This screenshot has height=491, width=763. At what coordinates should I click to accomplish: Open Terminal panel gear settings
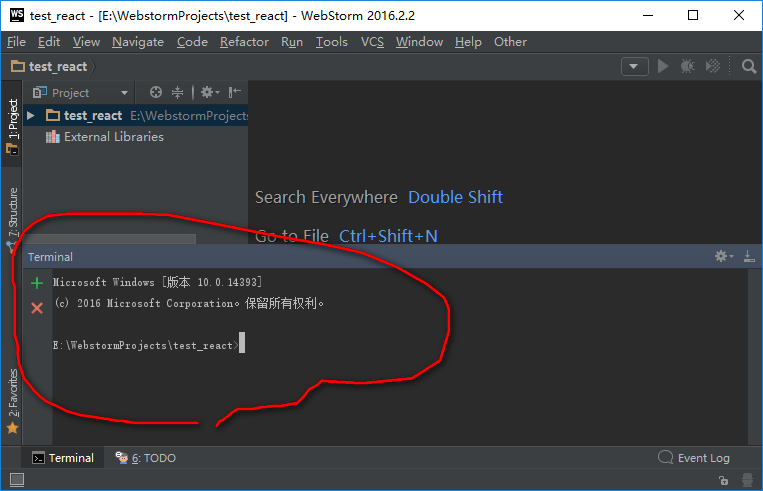tap(722, 257)
